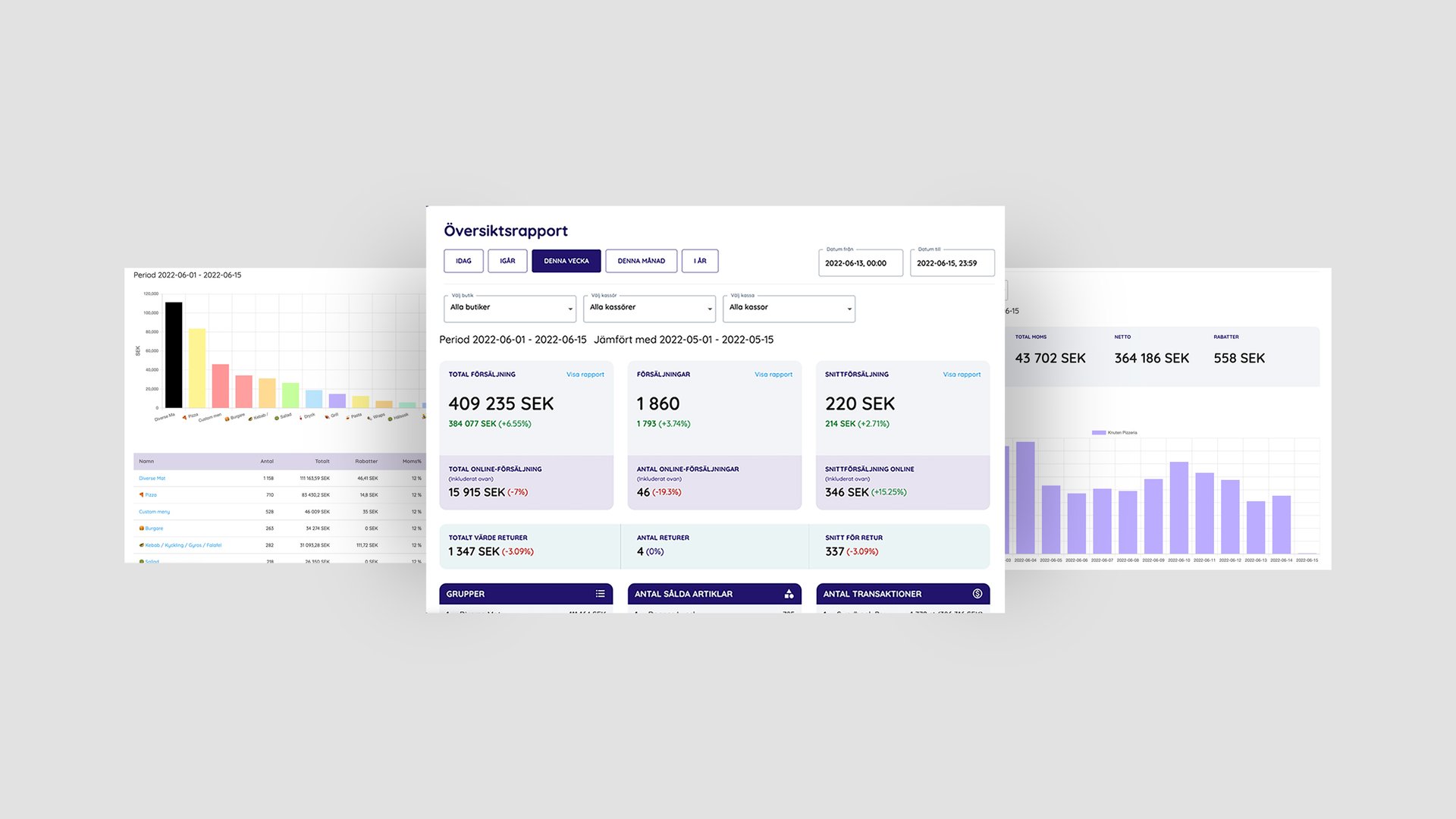Image resolution: width=1456 pixels, height=819 pixels.
Task: Click the Knuten Pizzeria legend swatch
Action: pos(1099,432)
